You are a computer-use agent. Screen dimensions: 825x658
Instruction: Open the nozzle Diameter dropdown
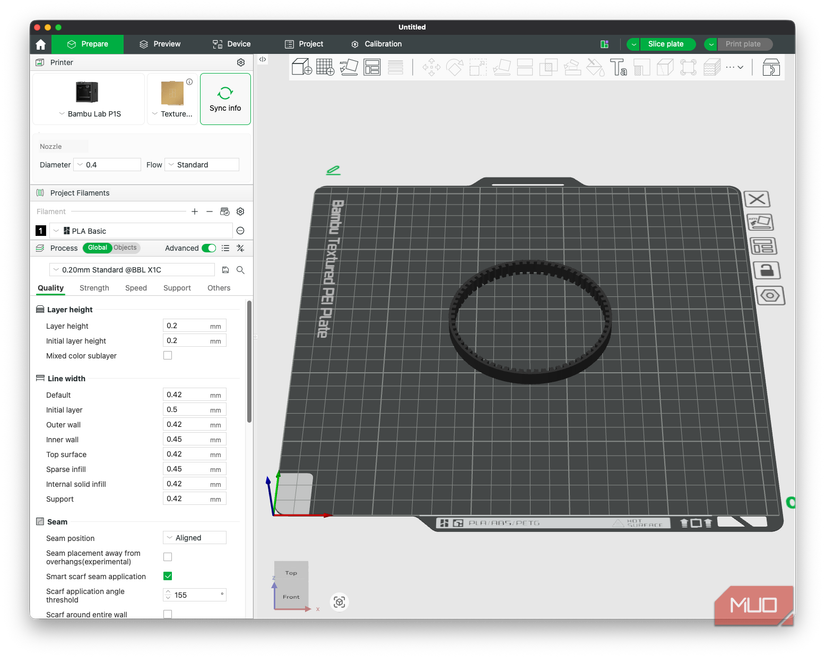click(107, 165)
